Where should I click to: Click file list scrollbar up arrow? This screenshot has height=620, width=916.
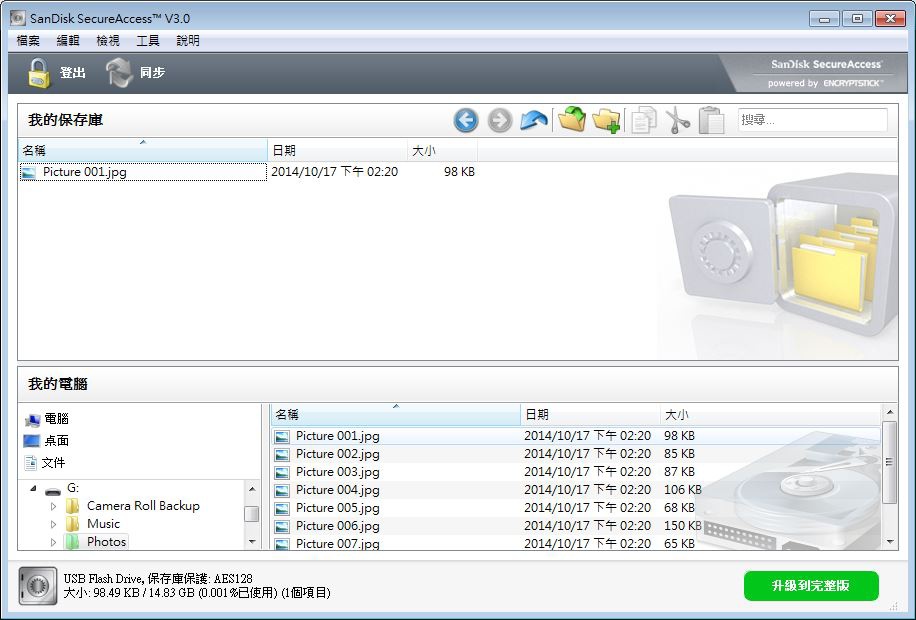point(890,412)
